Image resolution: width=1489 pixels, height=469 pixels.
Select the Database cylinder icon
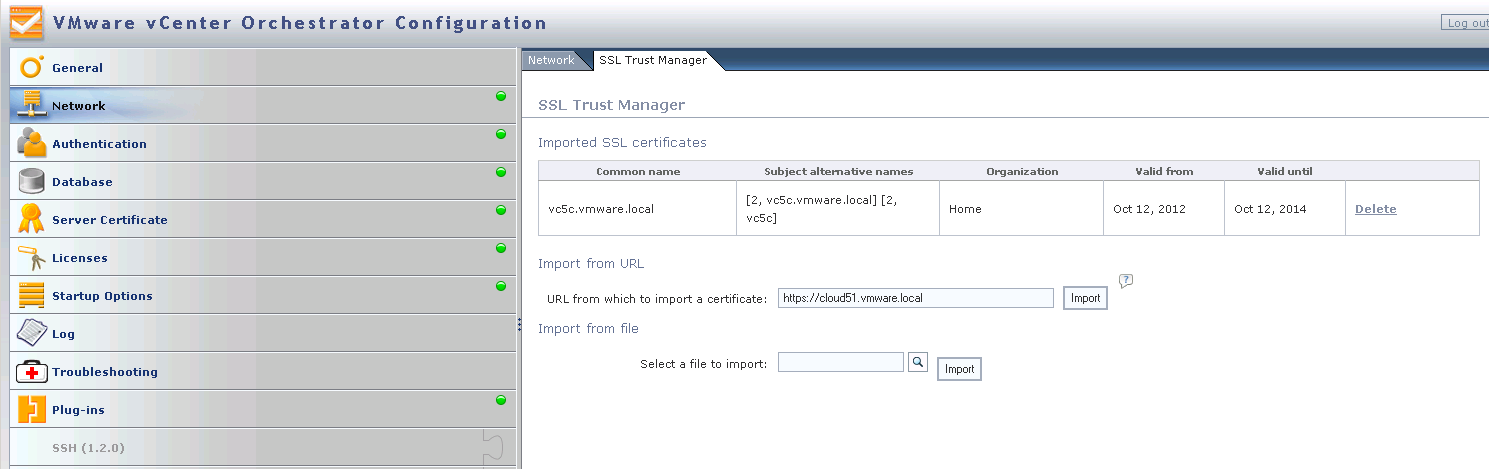pos(32,181)
